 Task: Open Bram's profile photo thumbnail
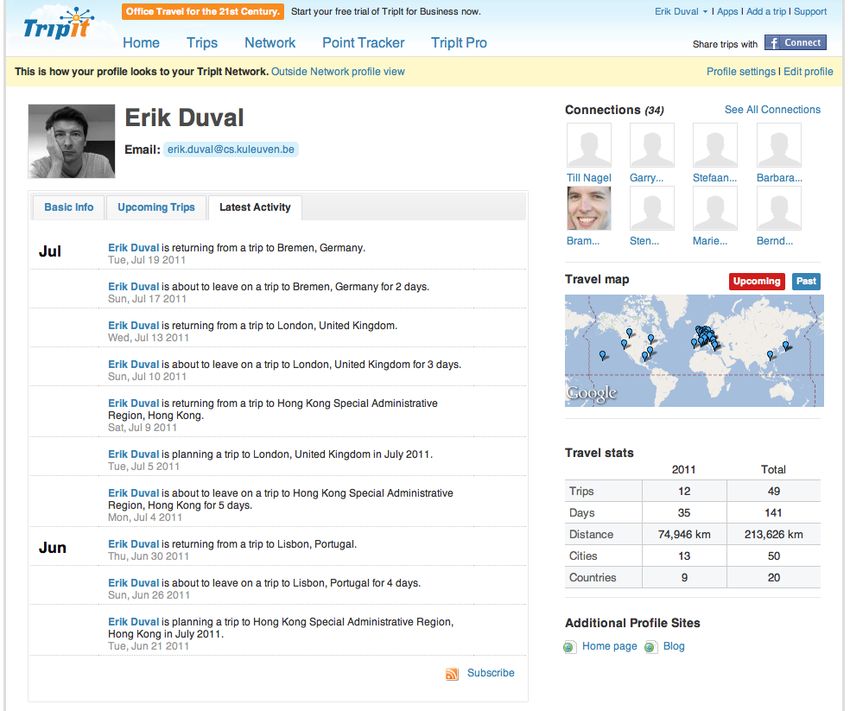click(589, 209)
